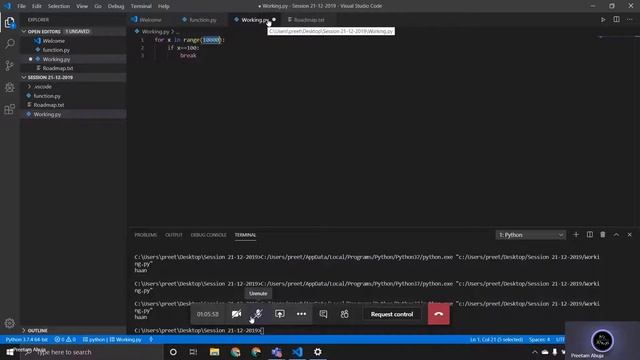Image resolution: width=640 pixels, height=360 pixels.
Task: Open the Selection menu
Action: click(x=59, y=6)
